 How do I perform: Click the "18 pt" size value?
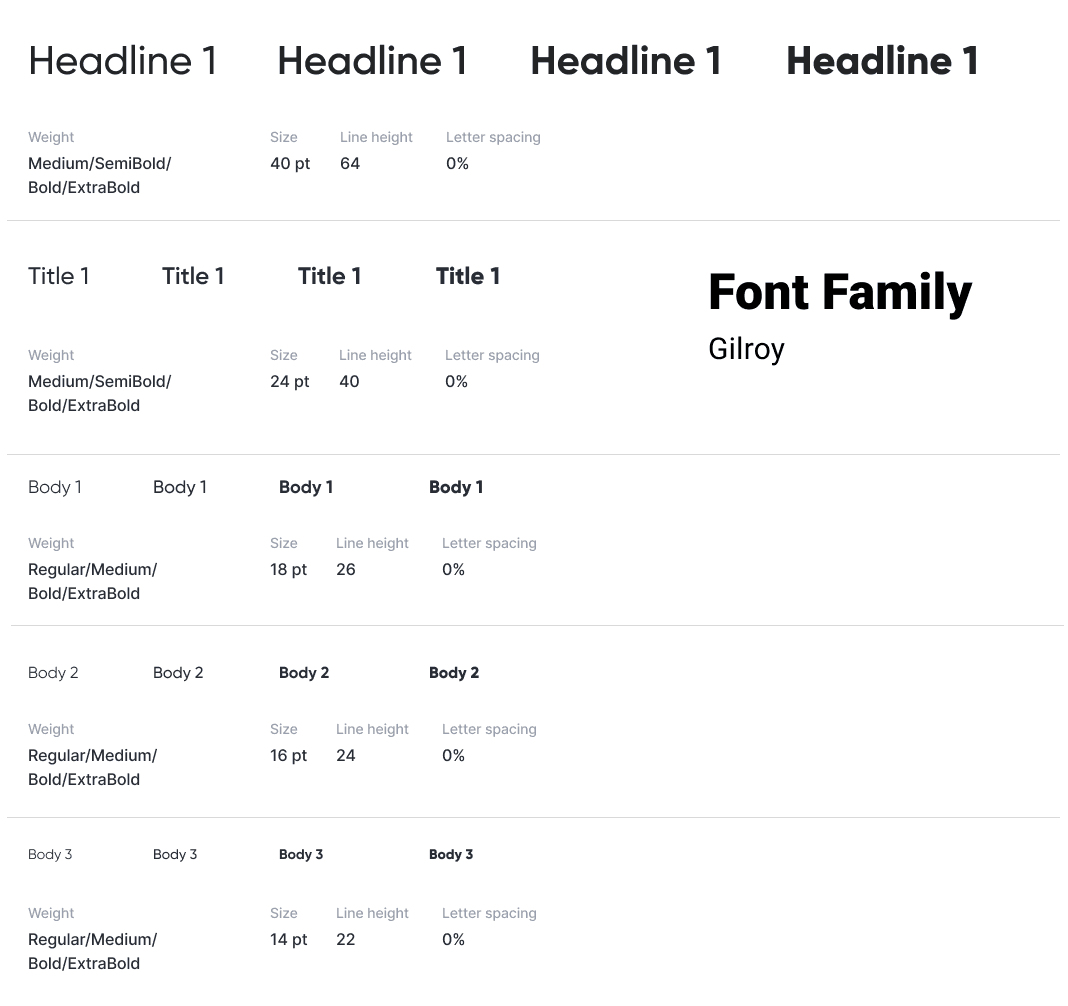288,569
